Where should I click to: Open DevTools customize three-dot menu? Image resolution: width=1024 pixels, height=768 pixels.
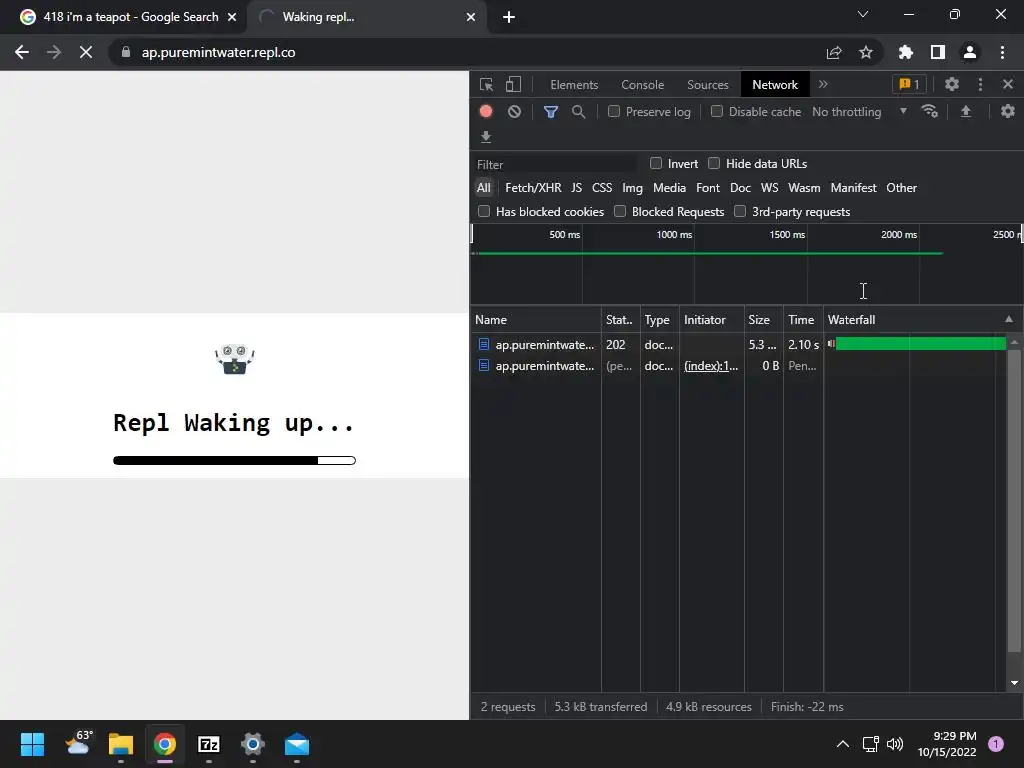[980, 84]
